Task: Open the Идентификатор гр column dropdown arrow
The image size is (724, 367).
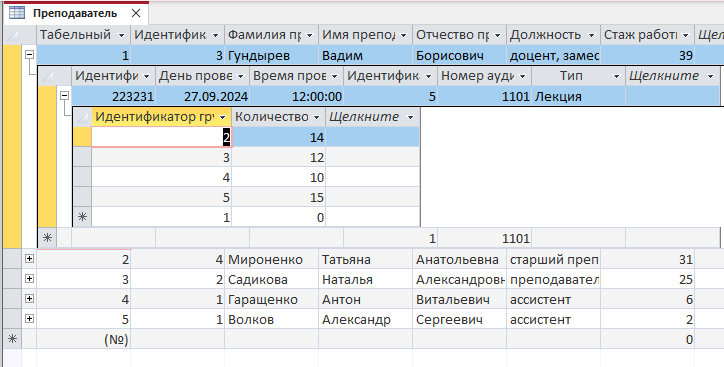Action: click(223, 117)
